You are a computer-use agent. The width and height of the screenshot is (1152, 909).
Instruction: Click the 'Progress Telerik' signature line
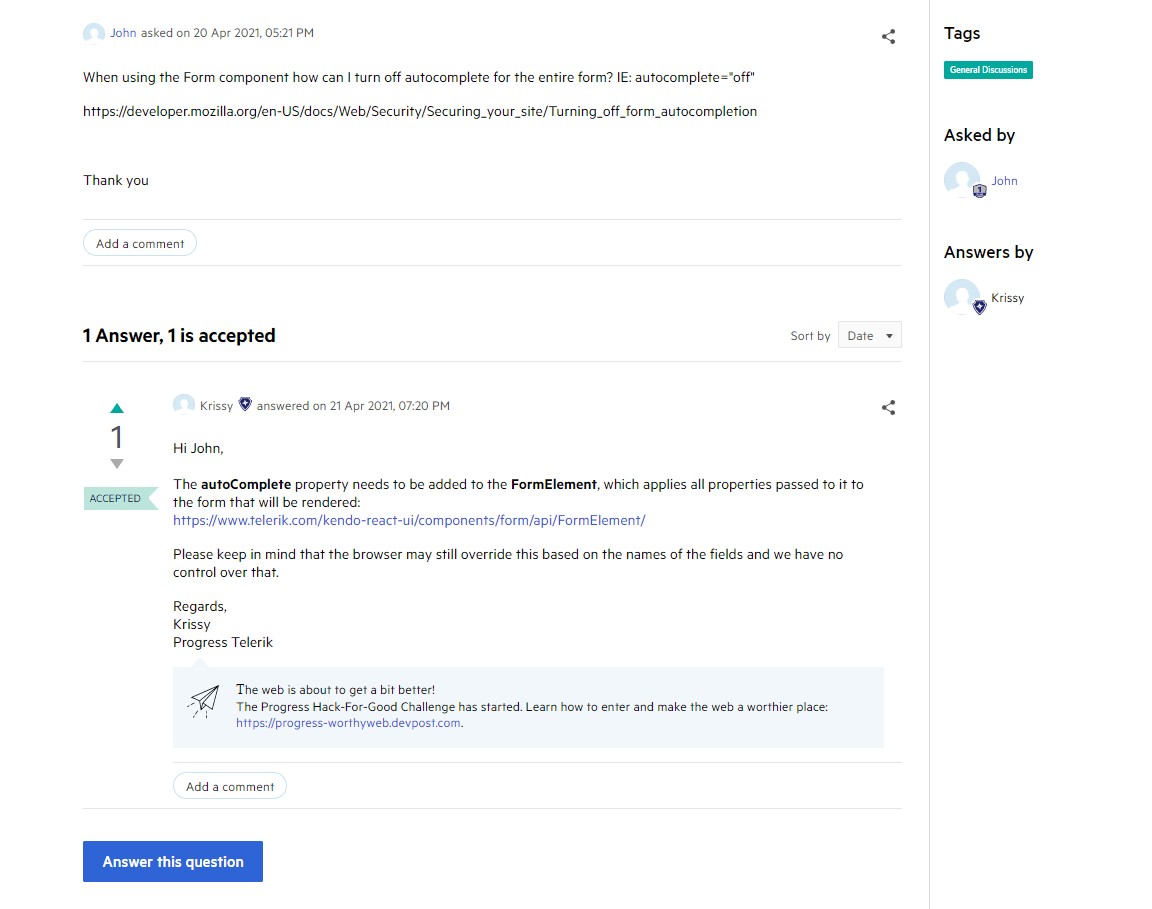point(223,642)
